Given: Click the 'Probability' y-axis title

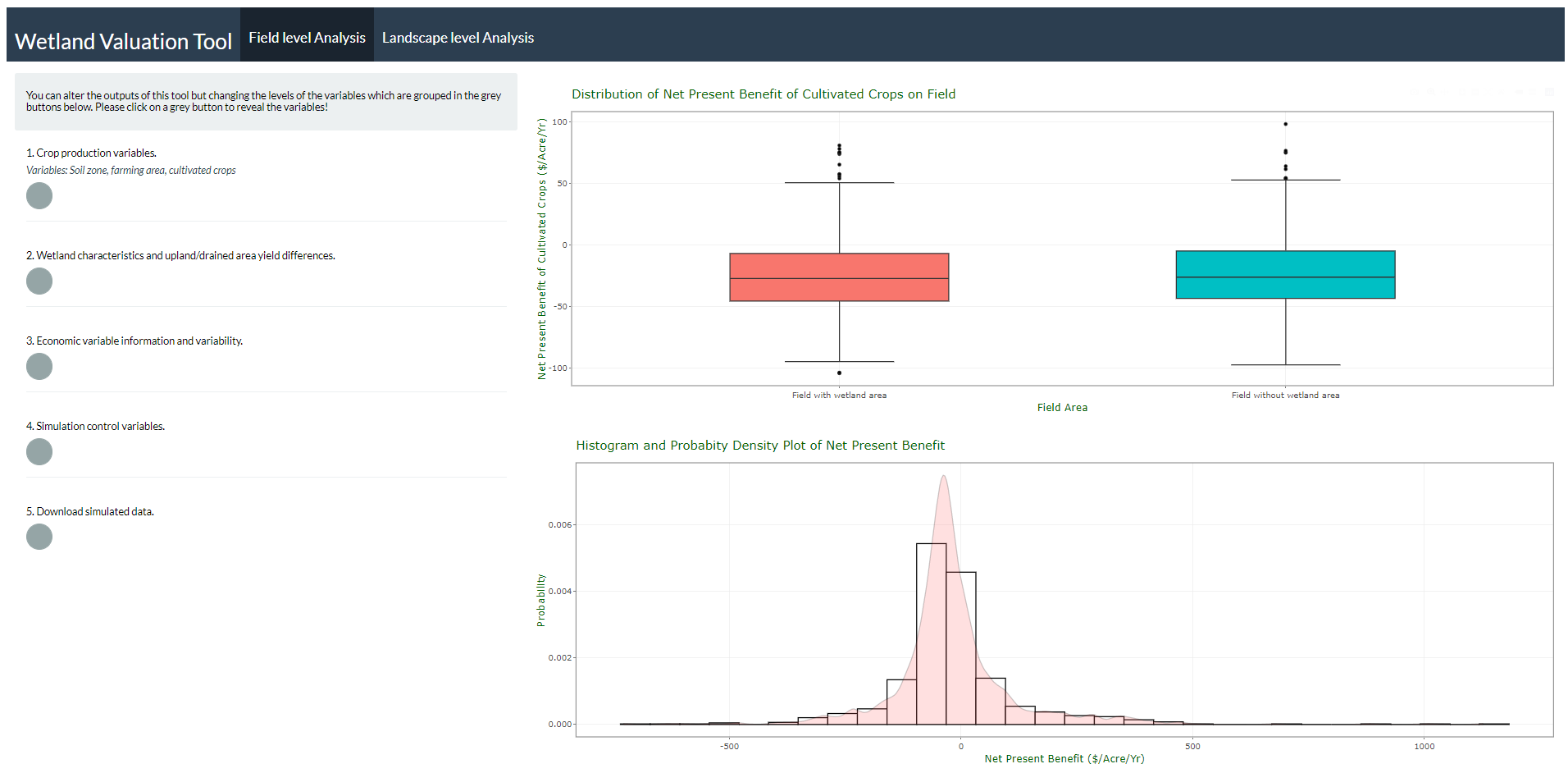Looking at the screenshot, I should coord(540,601).
